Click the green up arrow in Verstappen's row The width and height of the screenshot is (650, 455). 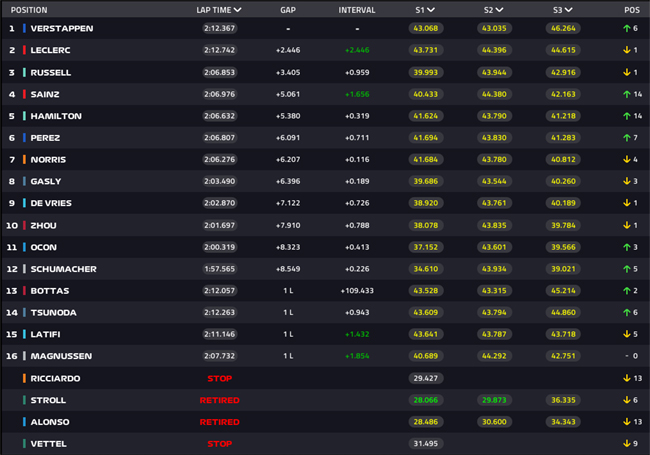(622, 28)
